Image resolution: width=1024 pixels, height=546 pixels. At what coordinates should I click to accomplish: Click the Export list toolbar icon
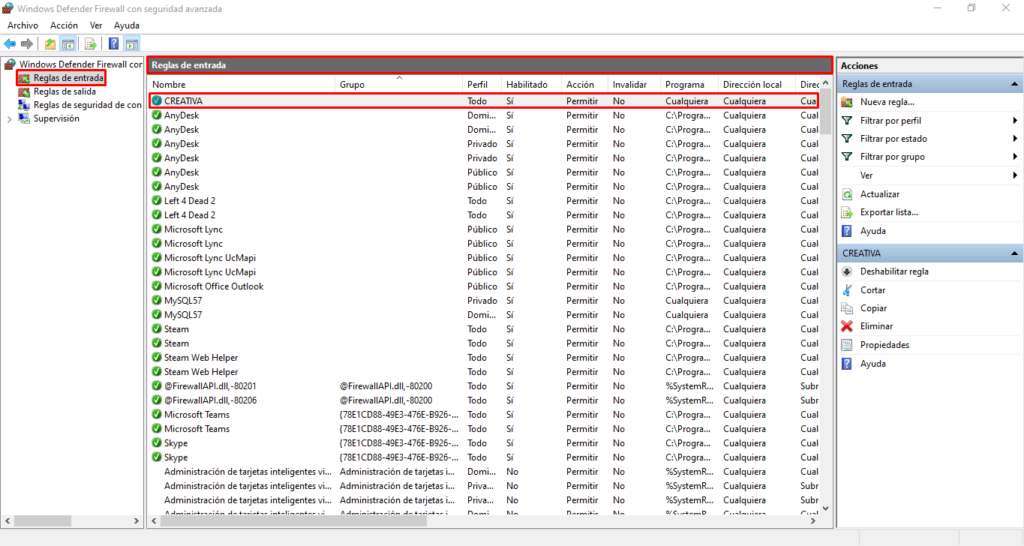(x=91, y=44)
